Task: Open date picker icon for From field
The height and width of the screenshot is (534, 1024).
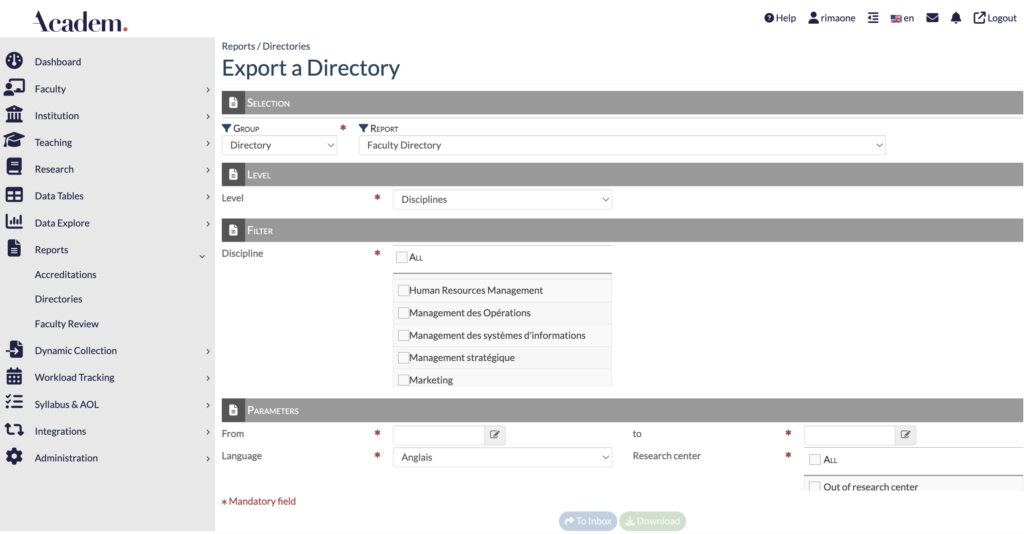Action: pos(495,435)
